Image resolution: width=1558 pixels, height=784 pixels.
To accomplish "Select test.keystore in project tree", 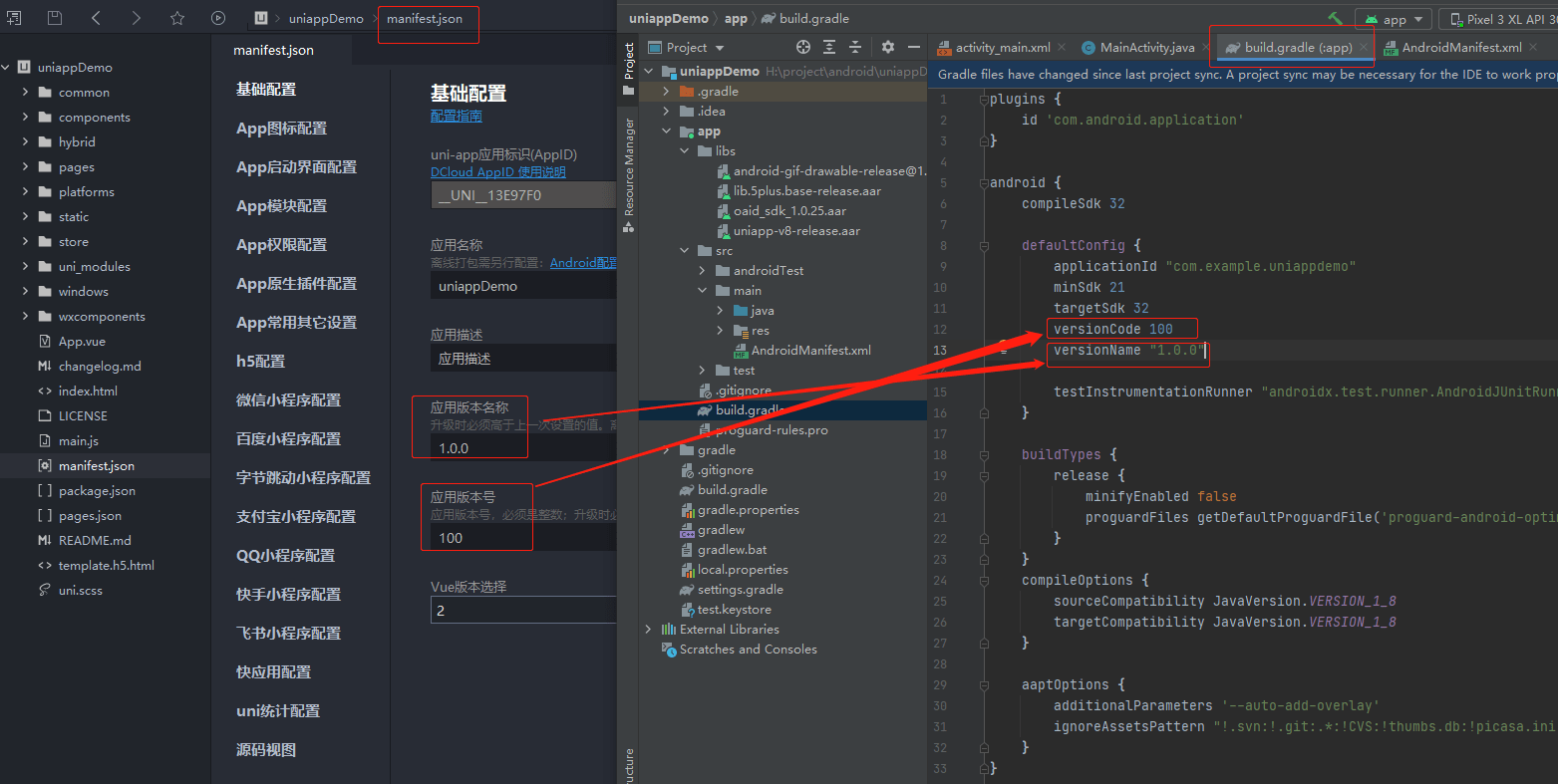I will pyautogui.click(x=734, y=609).
